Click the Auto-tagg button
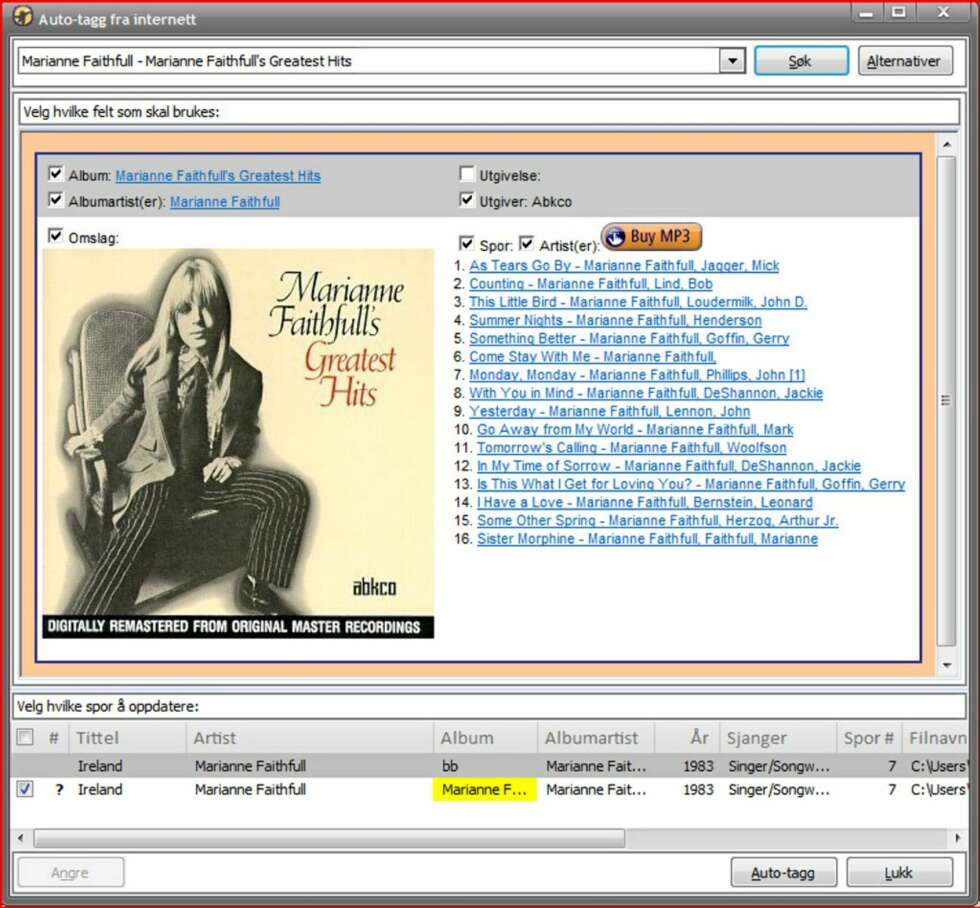Screen dimensions: 980x908 [x=783, y=872]
